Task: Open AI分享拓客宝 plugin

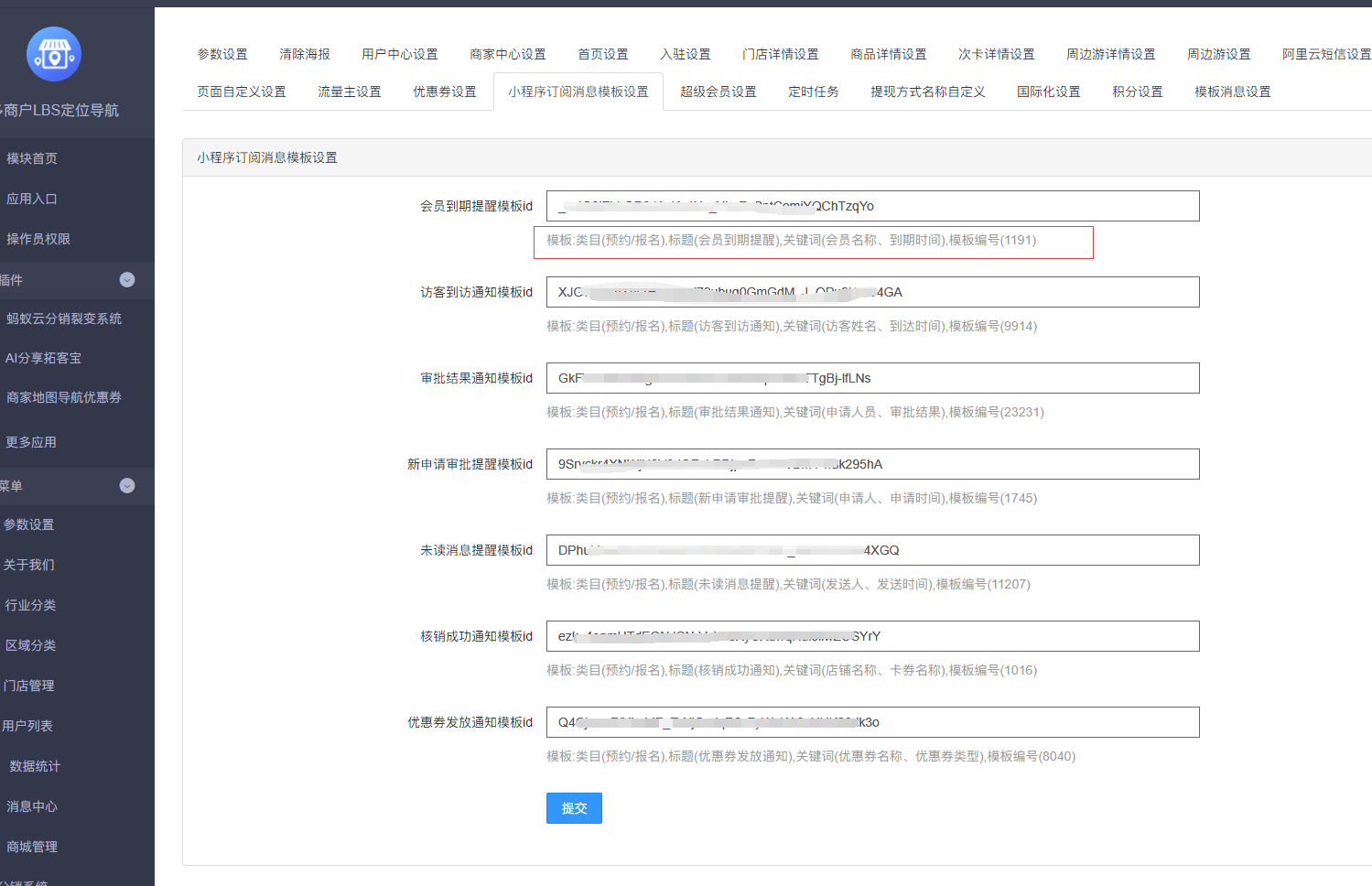Action: click(x=44, y=358)
